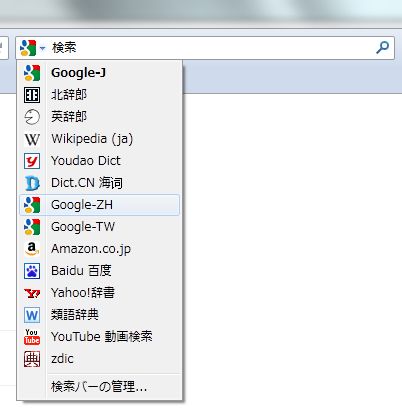Screen dimensions: 402x416
Task: Click the Youdao Dict icon
Action: pos(32,161)
